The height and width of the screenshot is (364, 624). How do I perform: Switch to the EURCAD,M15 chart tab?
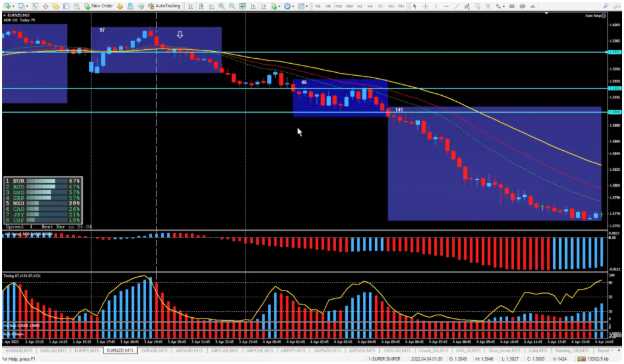53,350
